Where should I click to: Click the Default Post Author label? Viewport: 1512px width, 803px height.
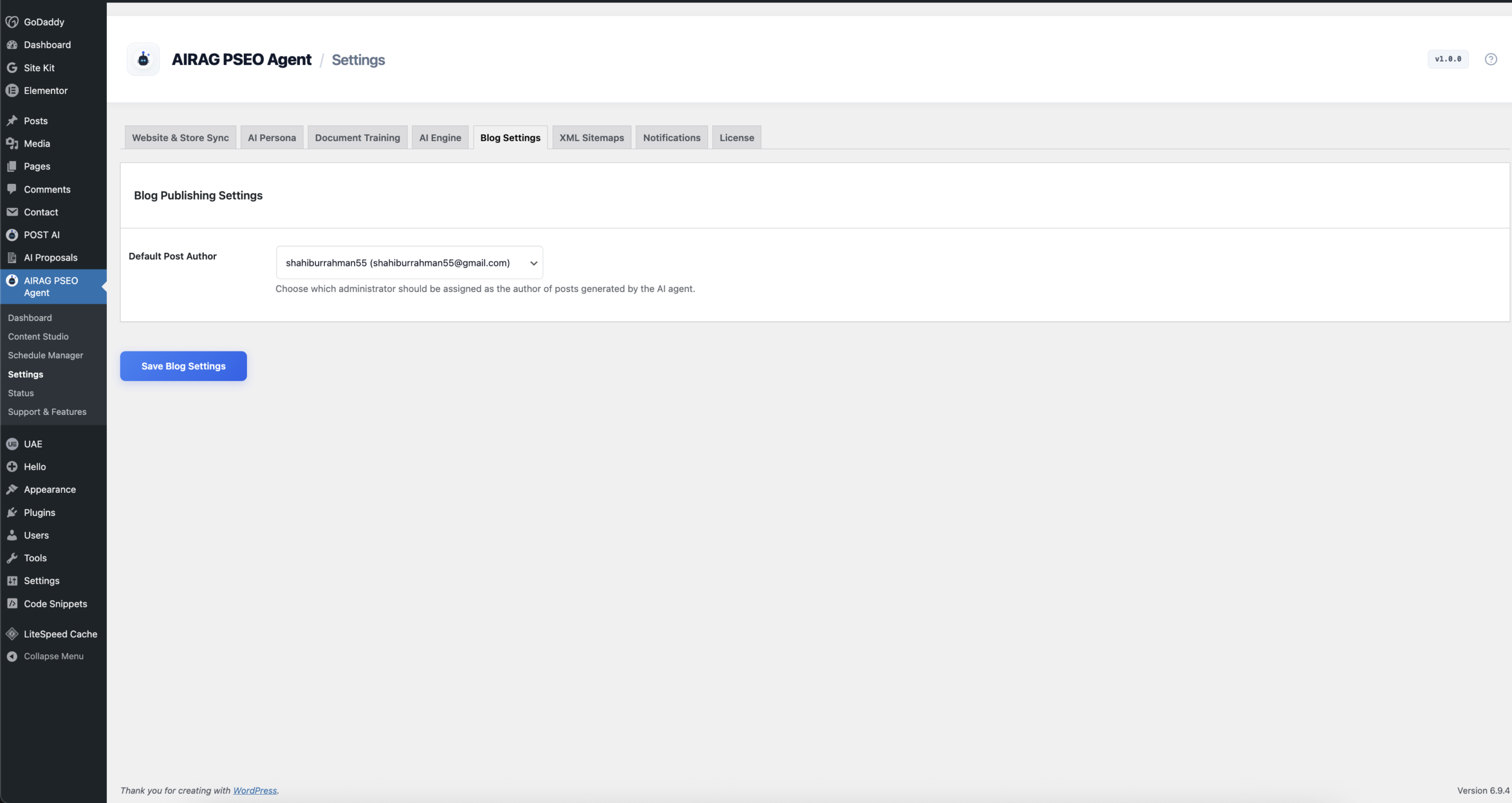(172, 256)
